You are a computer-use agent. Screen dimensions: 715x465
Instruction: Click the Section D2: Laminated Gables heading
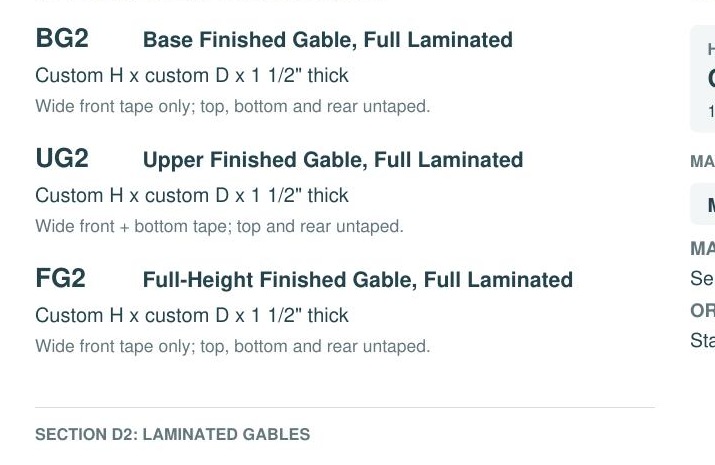point(172,434)
